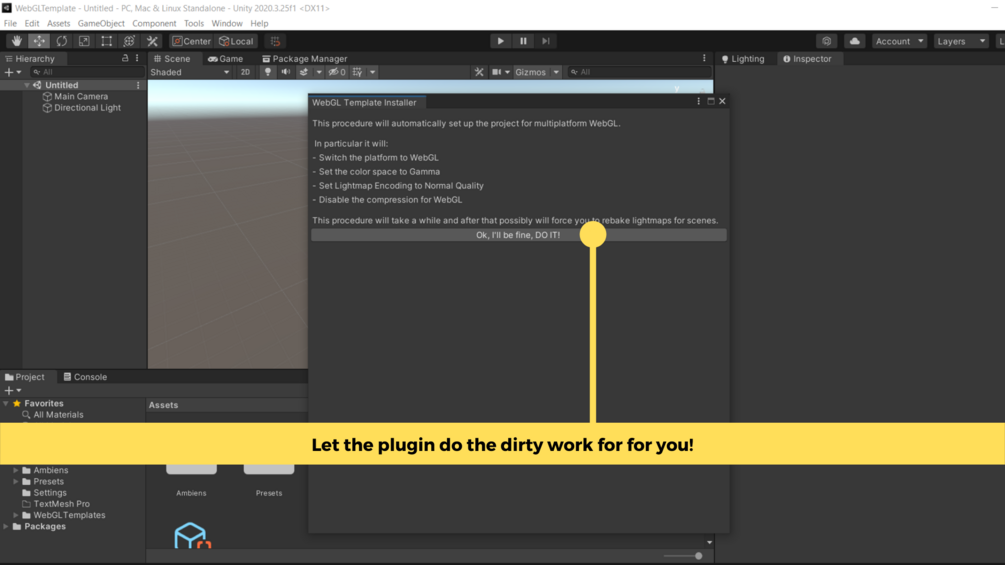This screenshot has height=565, width=1005.
Task: Collapse the Favorites group
Action: coord(6,404)
